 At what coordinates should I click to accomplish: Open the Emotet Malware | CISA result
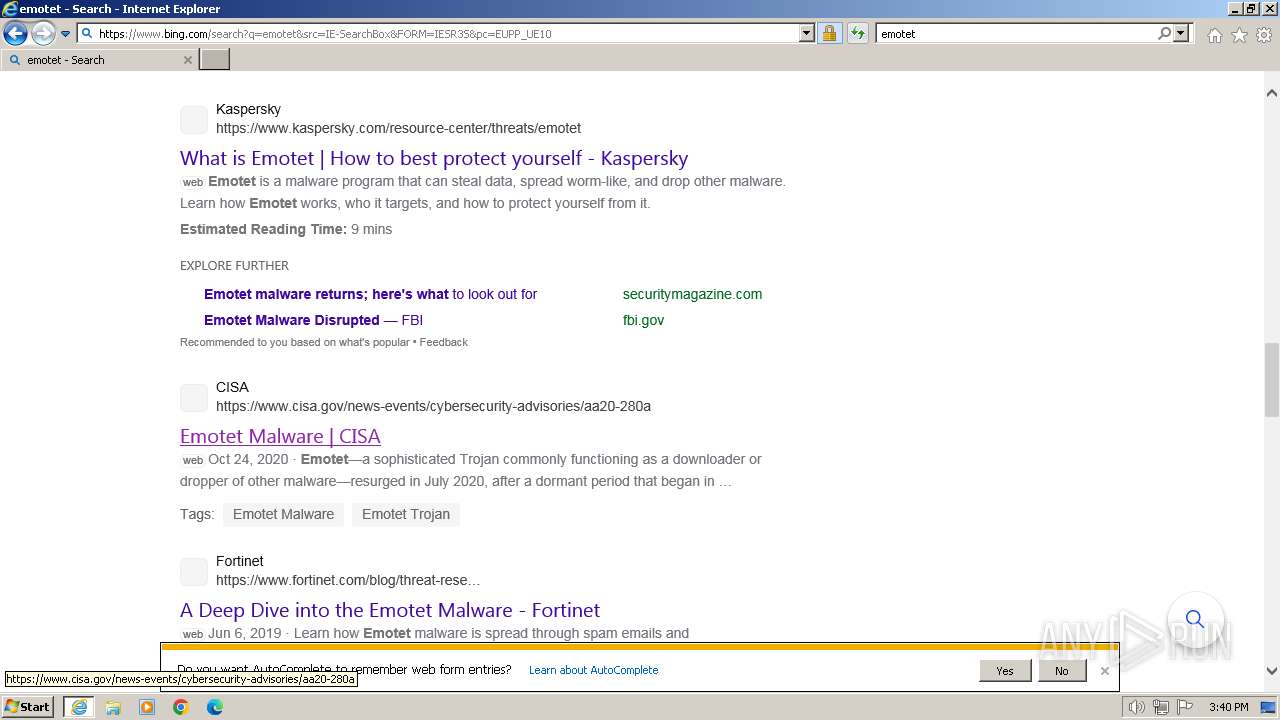coord(280,436)
